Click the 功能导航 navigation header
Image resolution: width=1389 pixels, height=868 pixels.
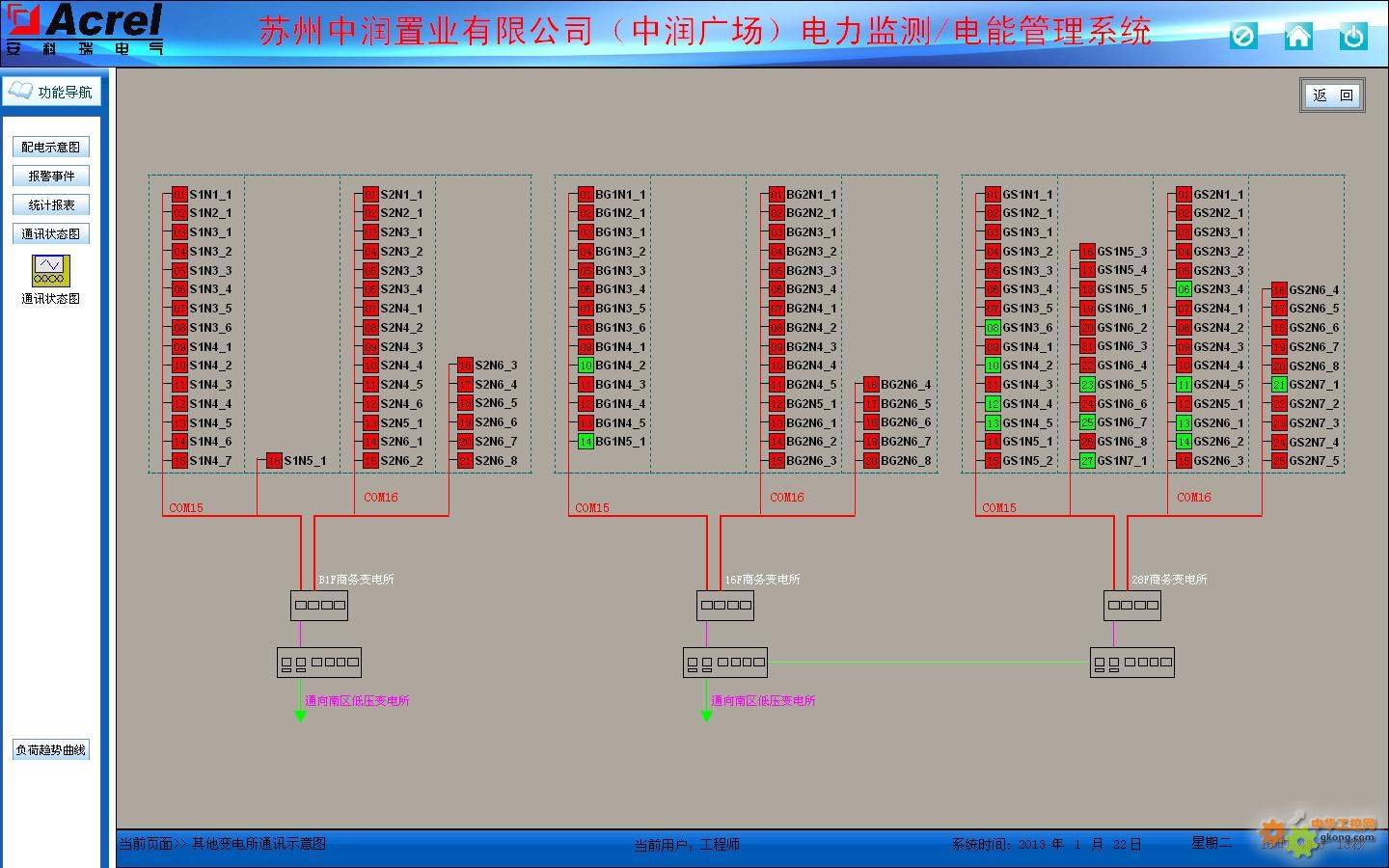tap(52, 92)
